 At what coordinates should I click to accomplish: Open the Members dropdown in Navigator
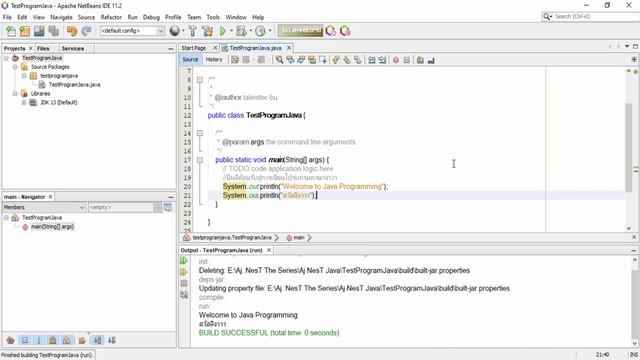pos(44,207)
